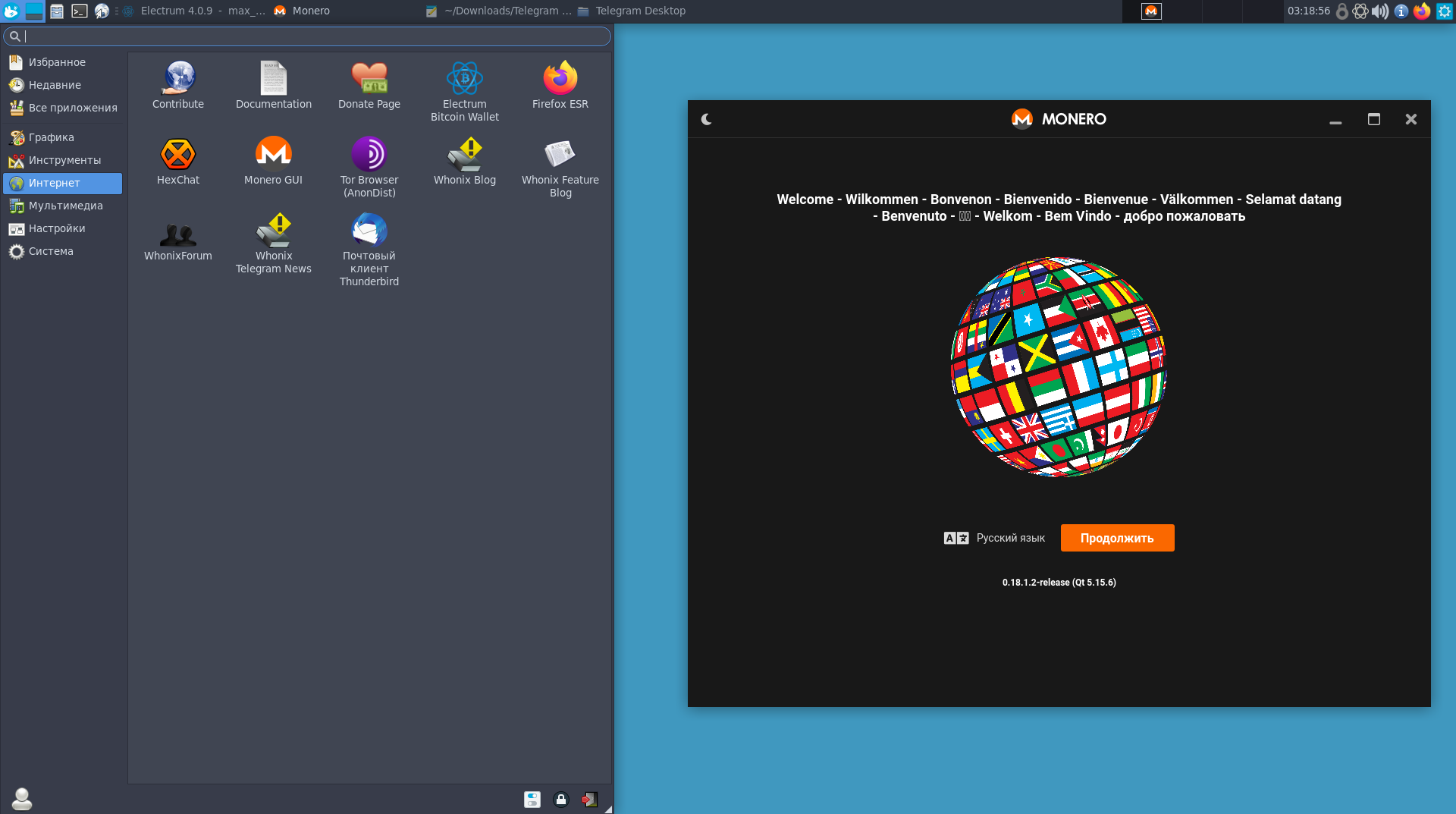Open the file manager panel launcher
1456x814 pixels.
[x=57, y=11]
